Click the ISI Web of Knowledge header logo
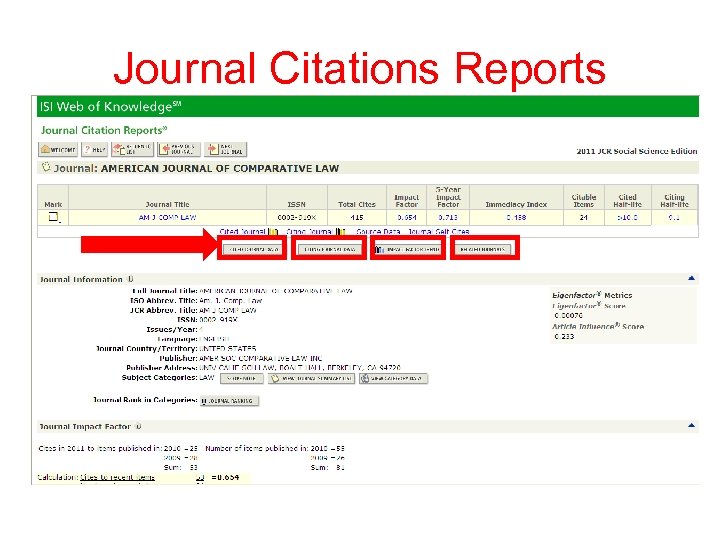Screen dimensions: 720x540 (110, 107)
